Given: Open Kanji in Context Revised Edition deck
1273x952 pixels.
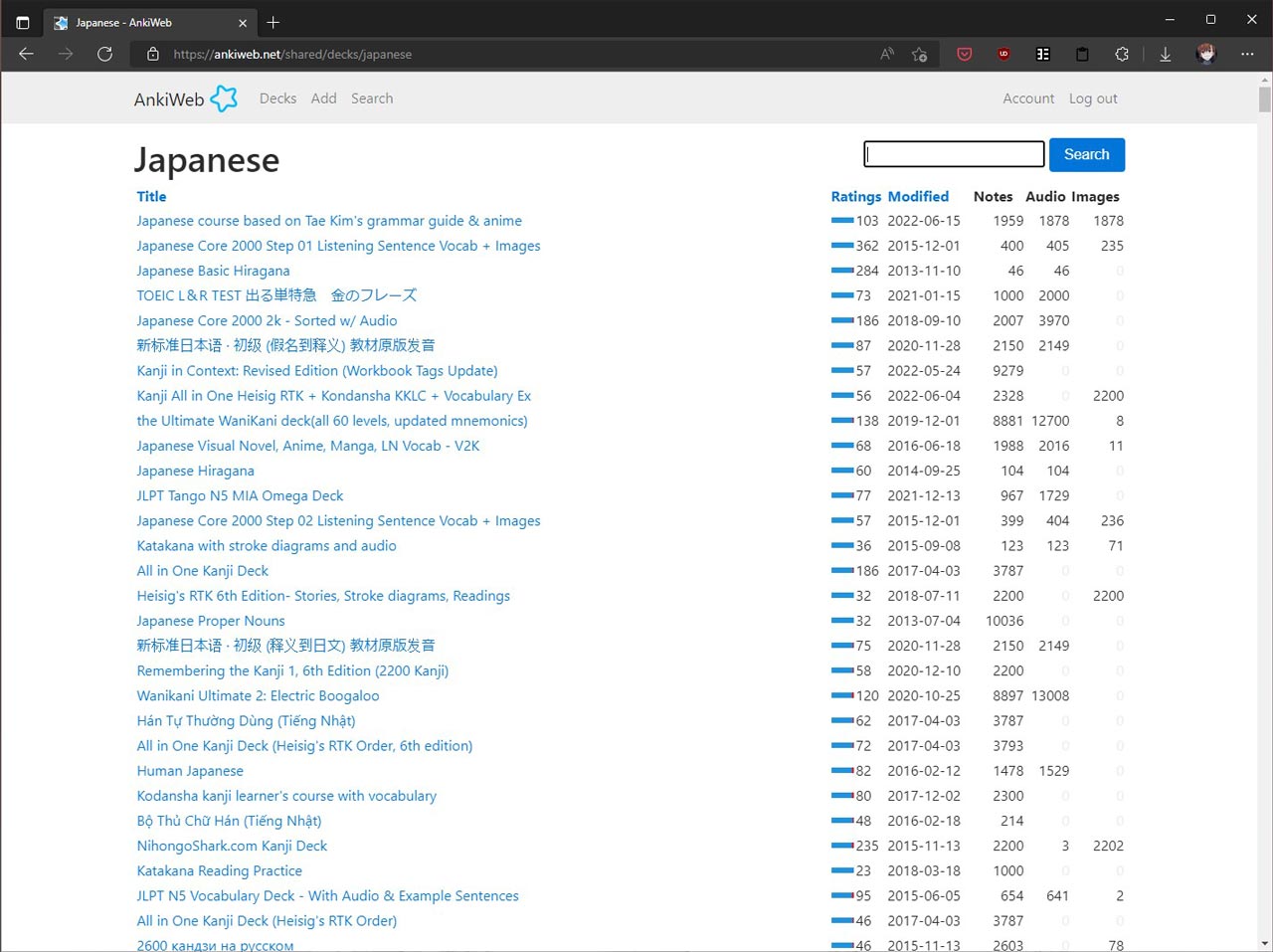Looking at the screenshot, I should (x=317, y=370).
